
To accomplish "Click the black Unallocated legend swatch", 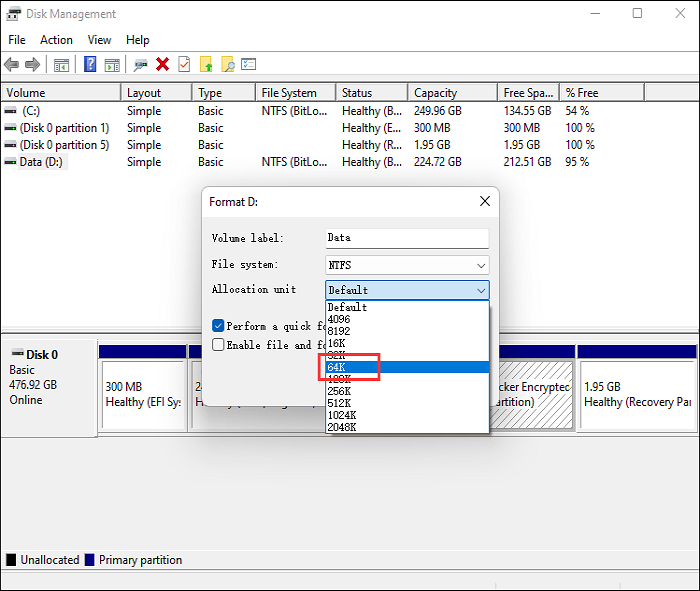I will (11, 560).
